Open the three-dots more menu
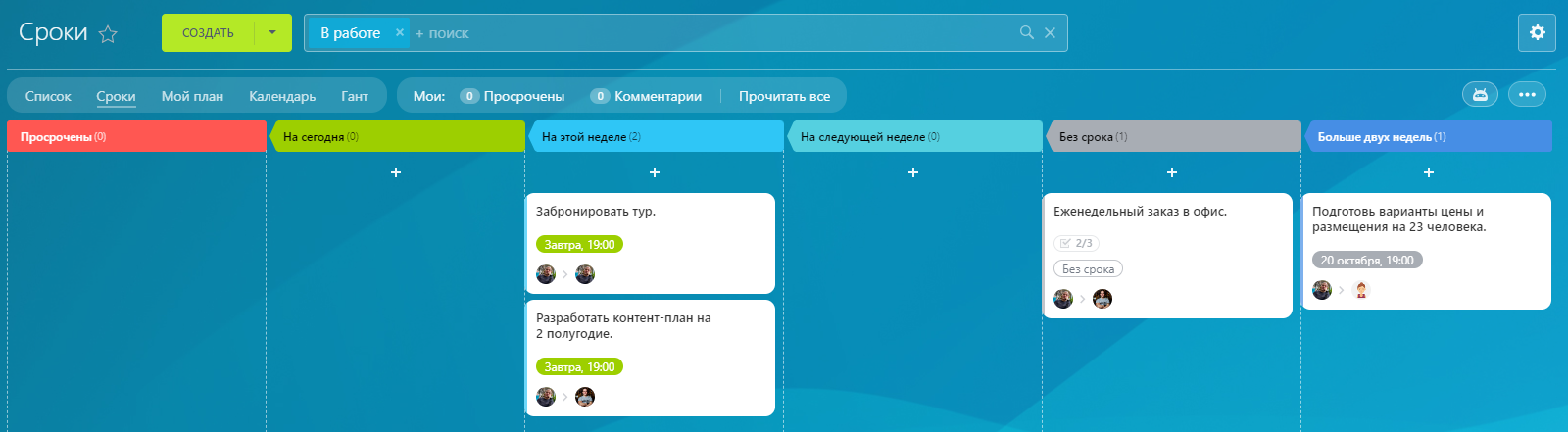 click(x=1527, y=94)
